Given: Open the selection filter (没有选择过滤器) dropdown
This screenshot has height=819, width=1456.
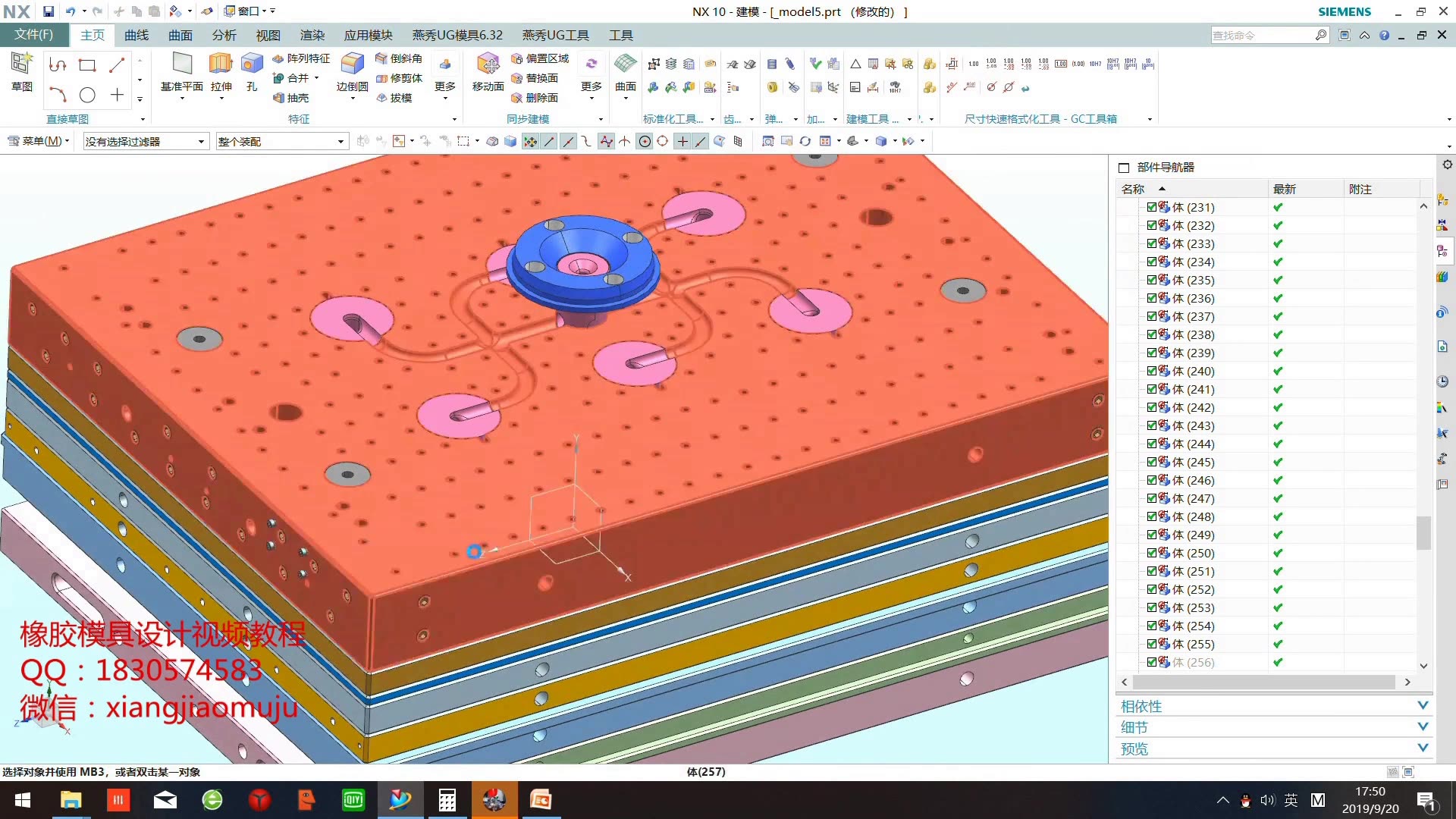Looking at the screenshot, I should (x=146, y=141).
